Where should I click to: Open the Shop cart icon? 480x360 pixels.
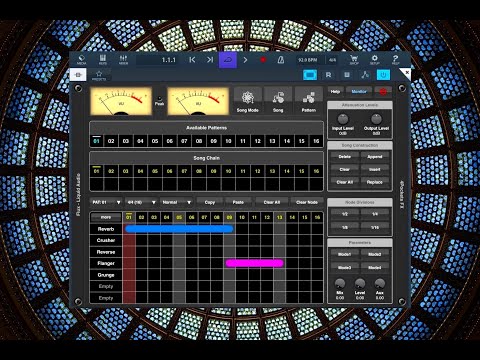pyautogui.click(x=354, y=60)
